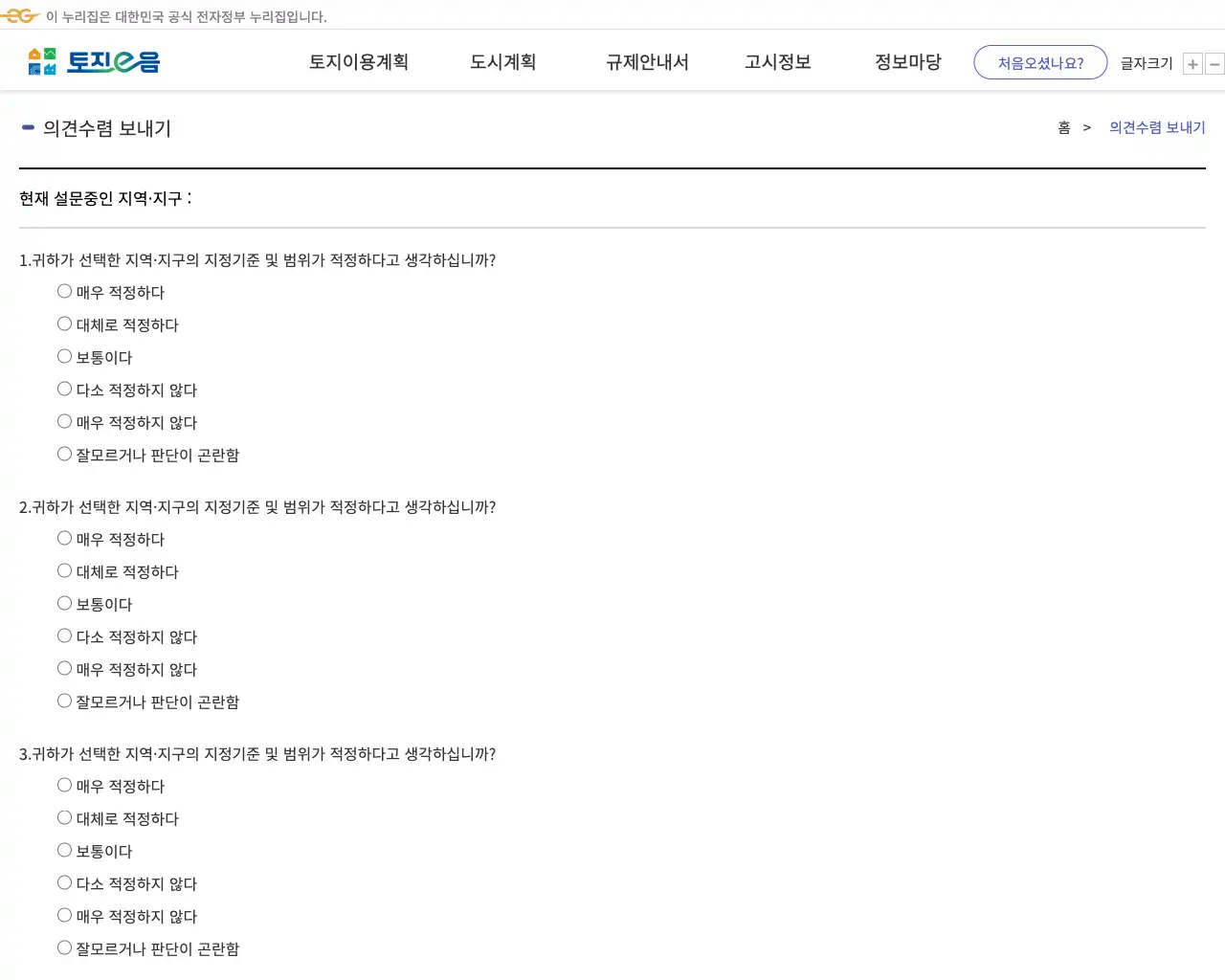Screen dimensions: 1225x980
Task: Select '잘모르거나 판단이 곤란함' for question 3
Action: [64, 947]
